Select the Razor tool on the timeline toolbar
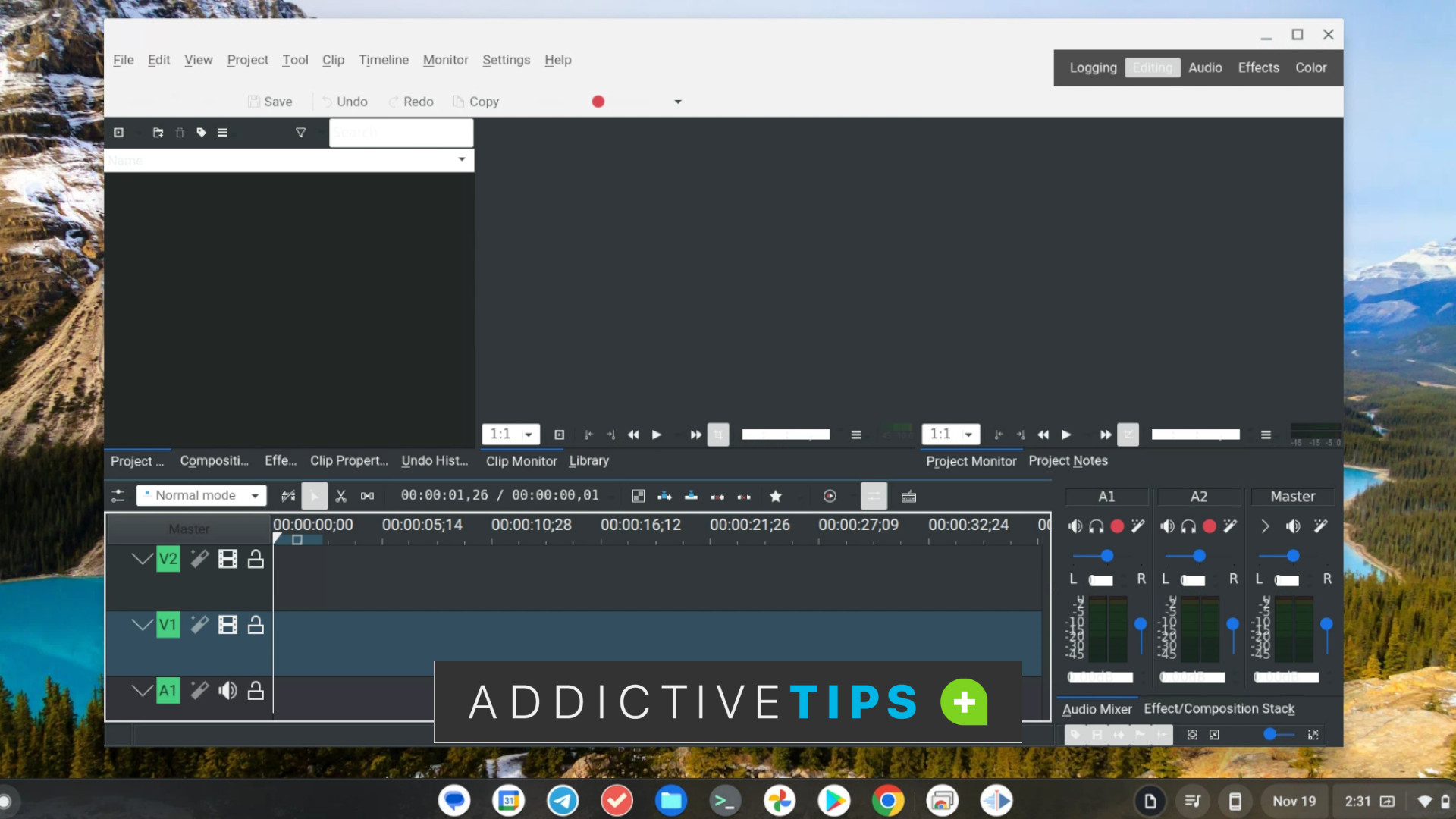Screen dimensions: 1456x819 tap(342, 496)
